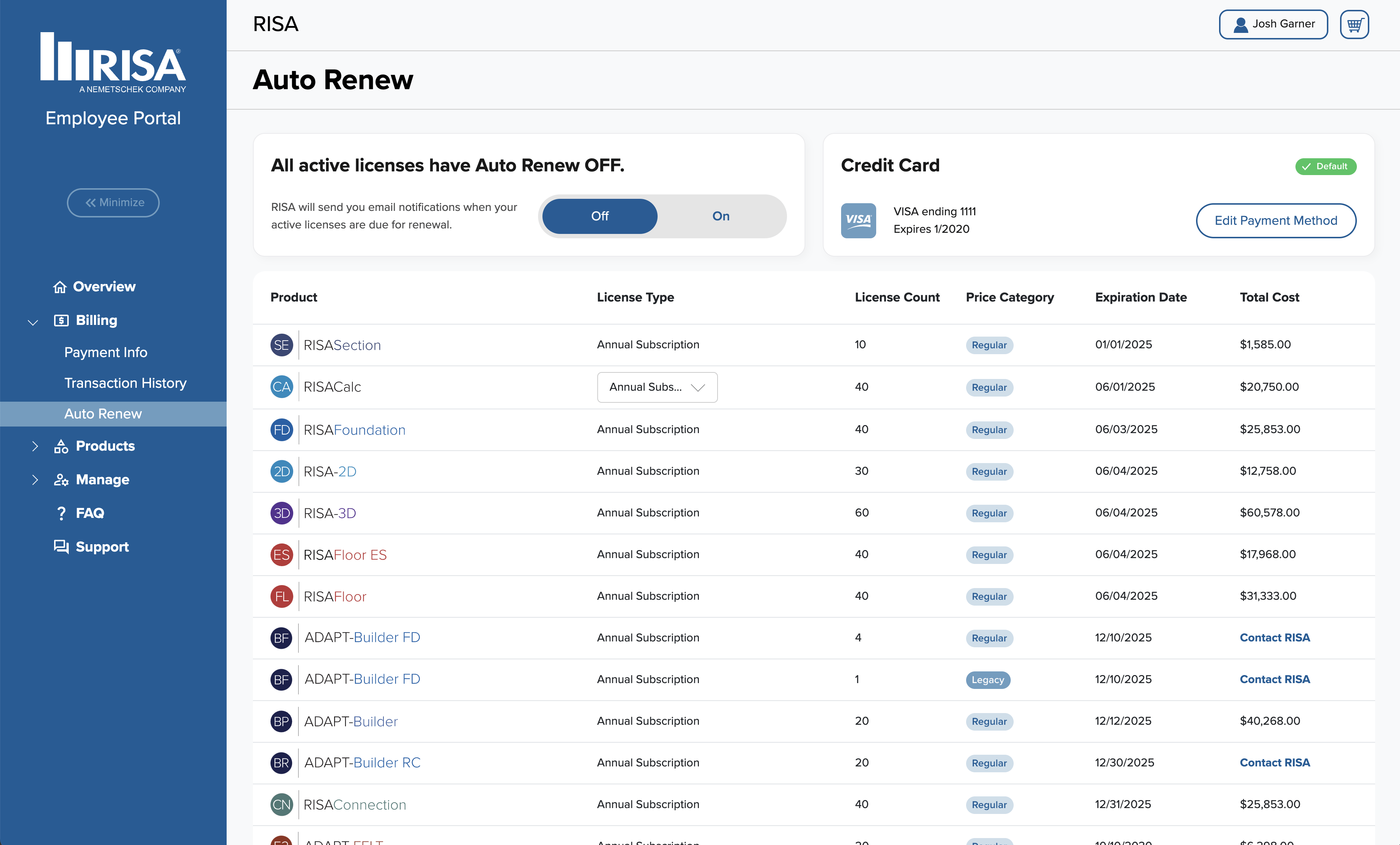Image resolution: width=1400 pixels, height=845 pixels.
Task: Click the $60,578.00 total cost
Action: (1269, 512)
